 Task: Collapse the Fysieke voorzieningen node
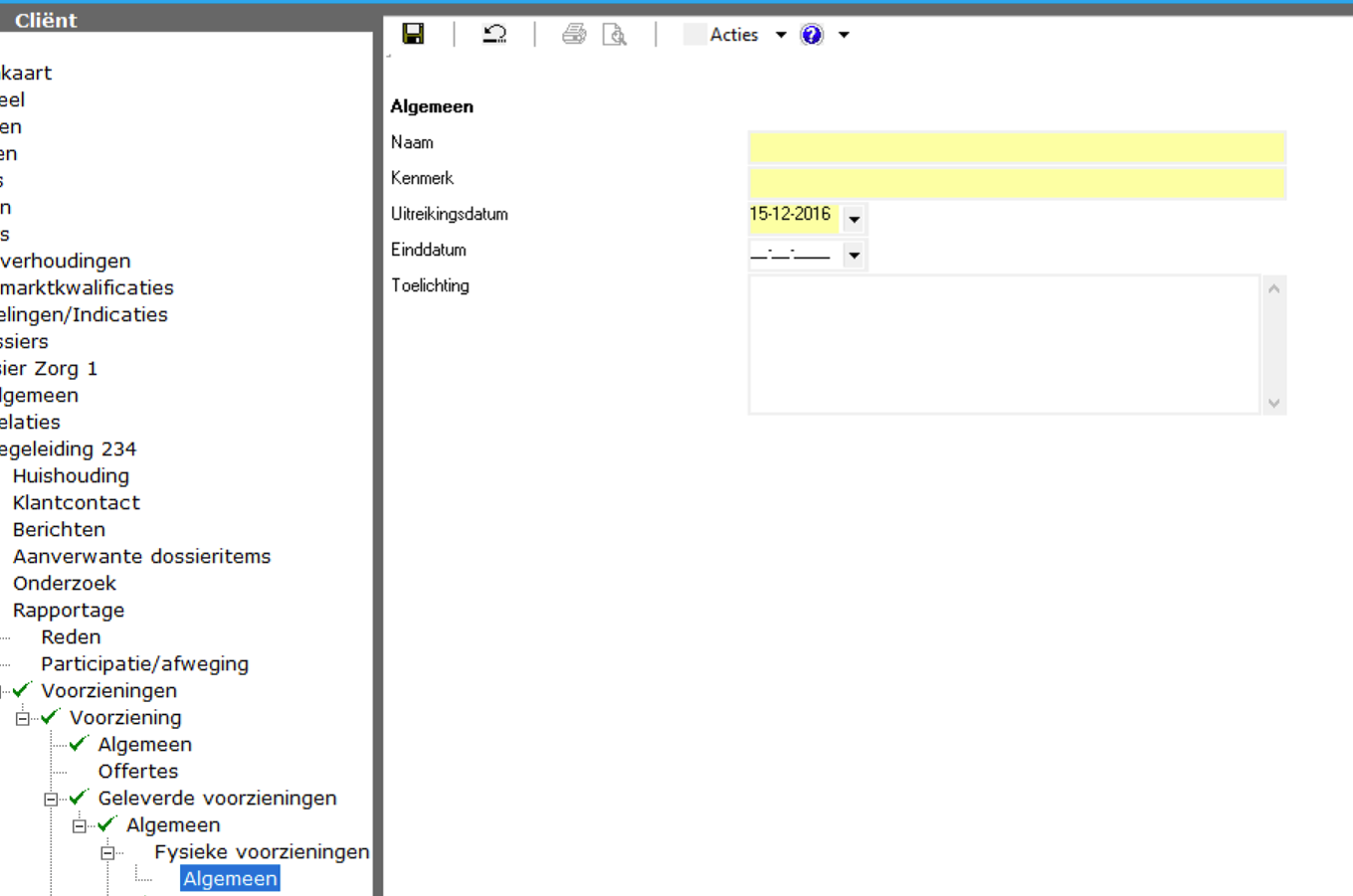(x=107, y=852)
